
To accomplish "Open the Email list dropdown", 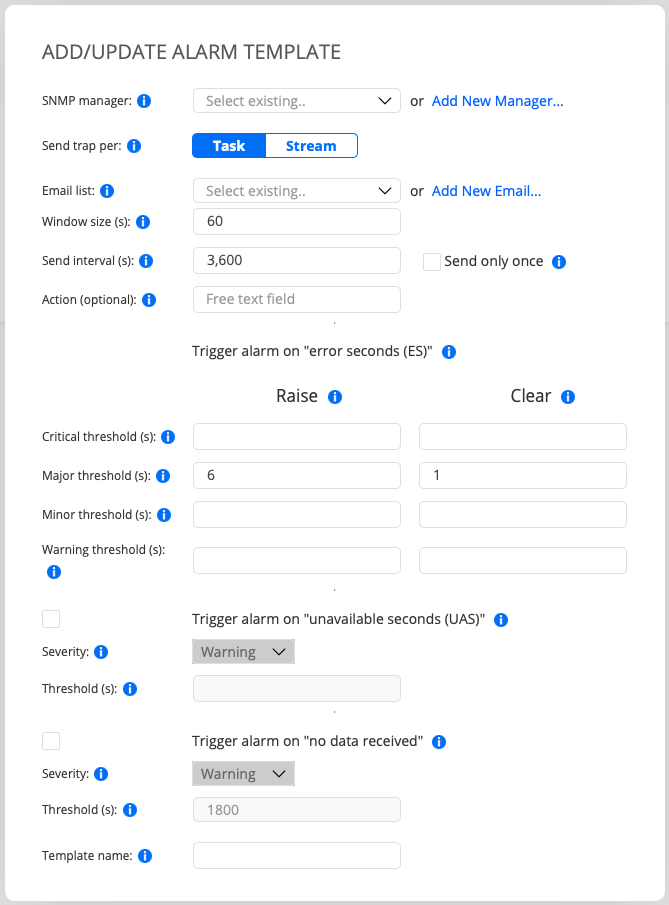I will tap(296, 191).
